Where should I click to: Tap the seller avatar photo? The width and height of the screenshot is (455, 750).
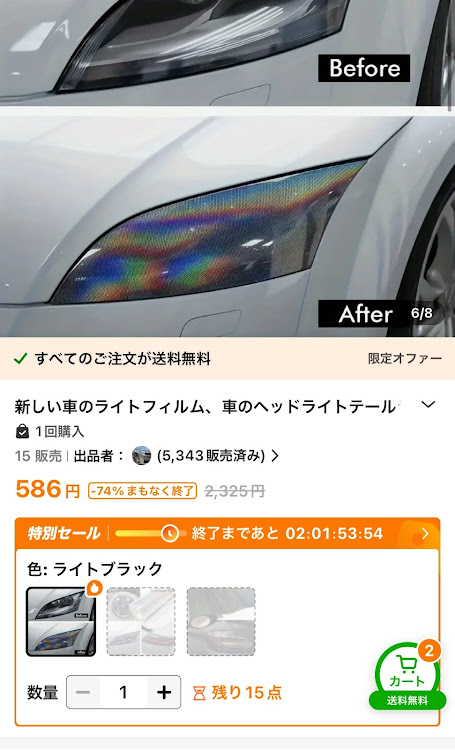tap(141, 455)
